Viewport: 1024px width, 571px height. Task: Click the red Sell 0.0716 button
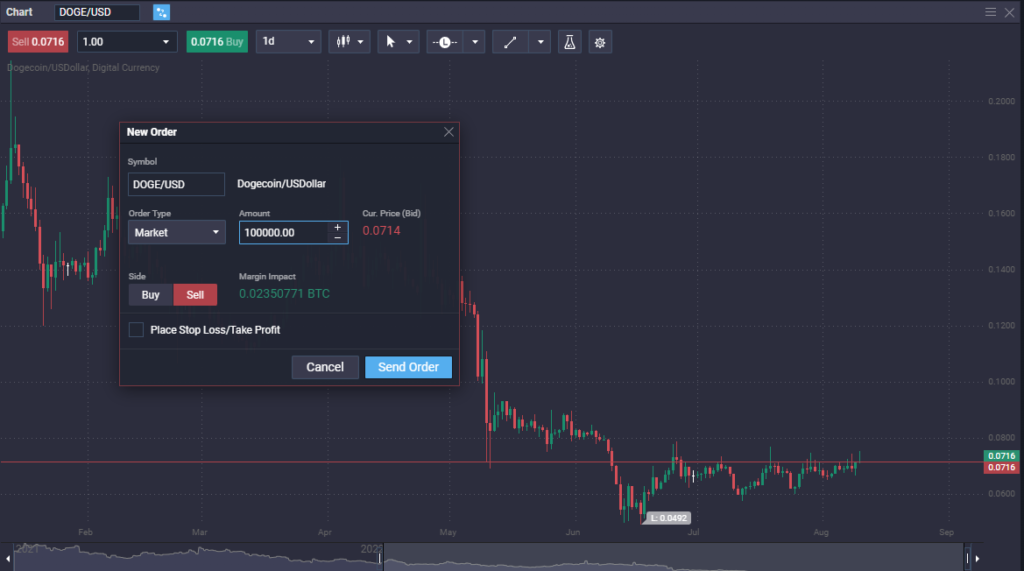(x=38, y=42)
